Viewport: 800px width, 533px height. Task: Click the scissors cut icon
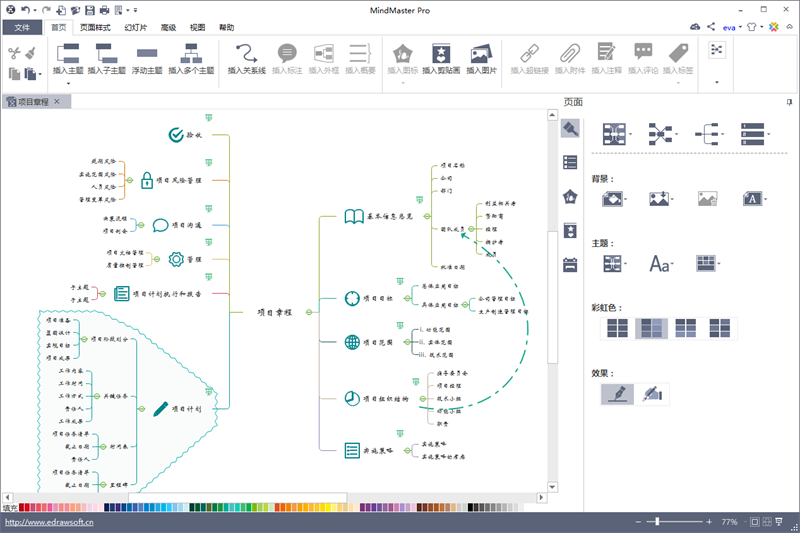(x=14, y=53)
